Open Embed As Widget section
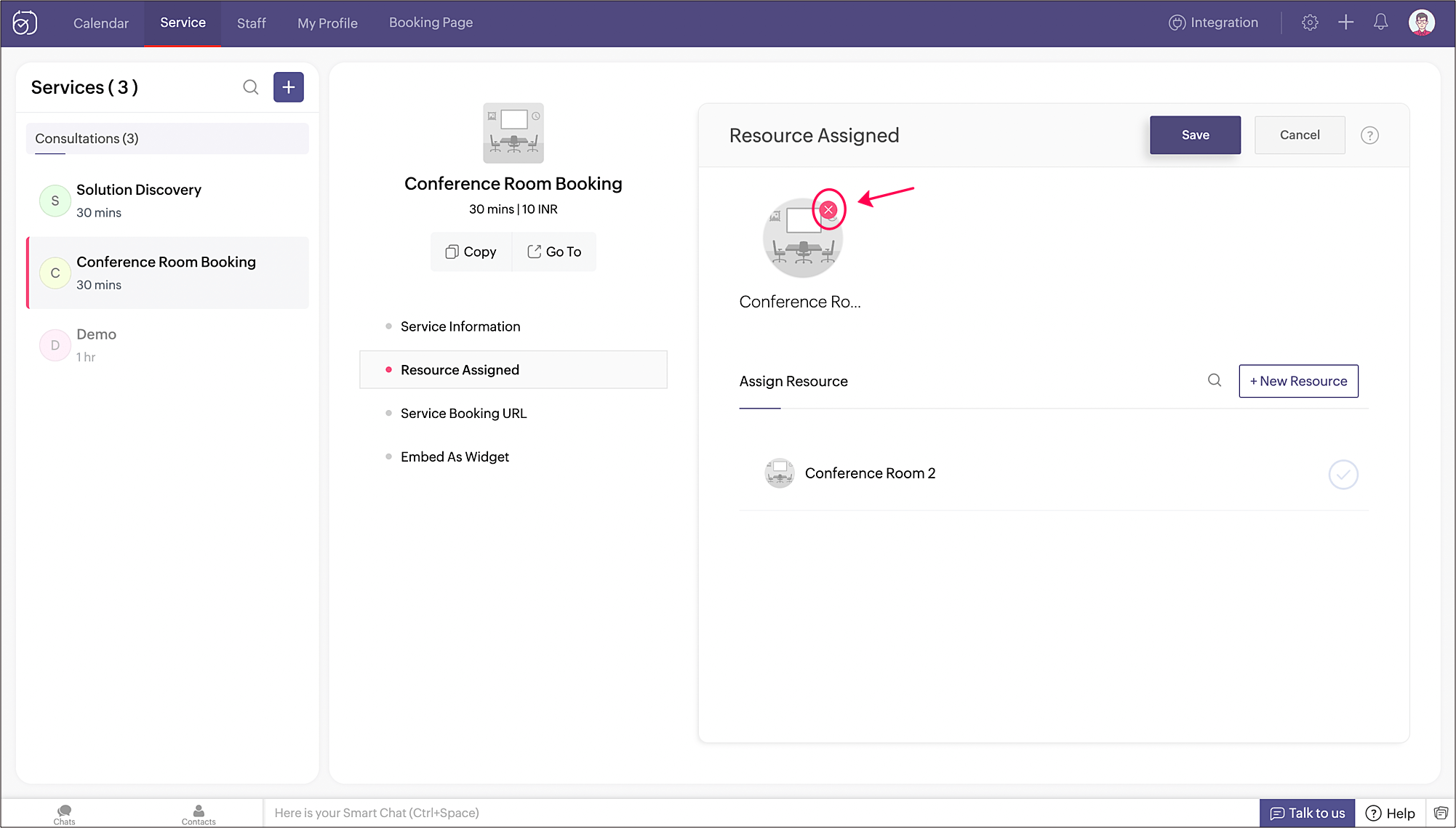The image size is (1456, 828). [455, 457]
